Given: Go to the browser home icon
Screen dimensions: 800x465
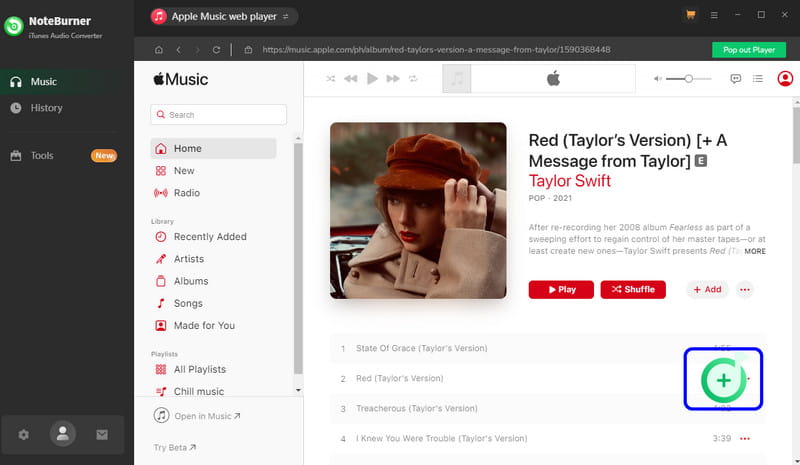Looking at the screenshot, I should pos(159,50).
